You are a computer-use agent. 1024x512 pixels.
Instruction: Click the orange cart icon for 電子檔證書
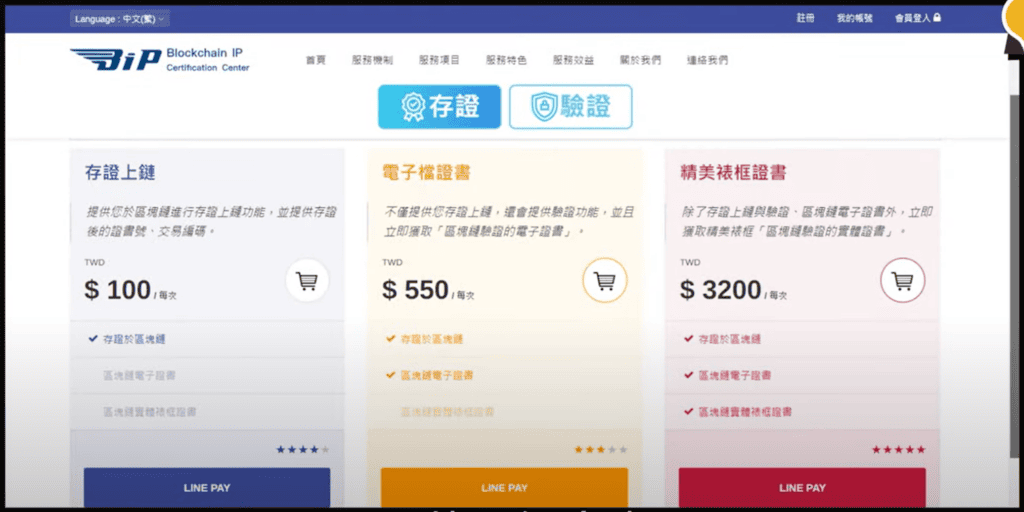[x=605, y=281]
